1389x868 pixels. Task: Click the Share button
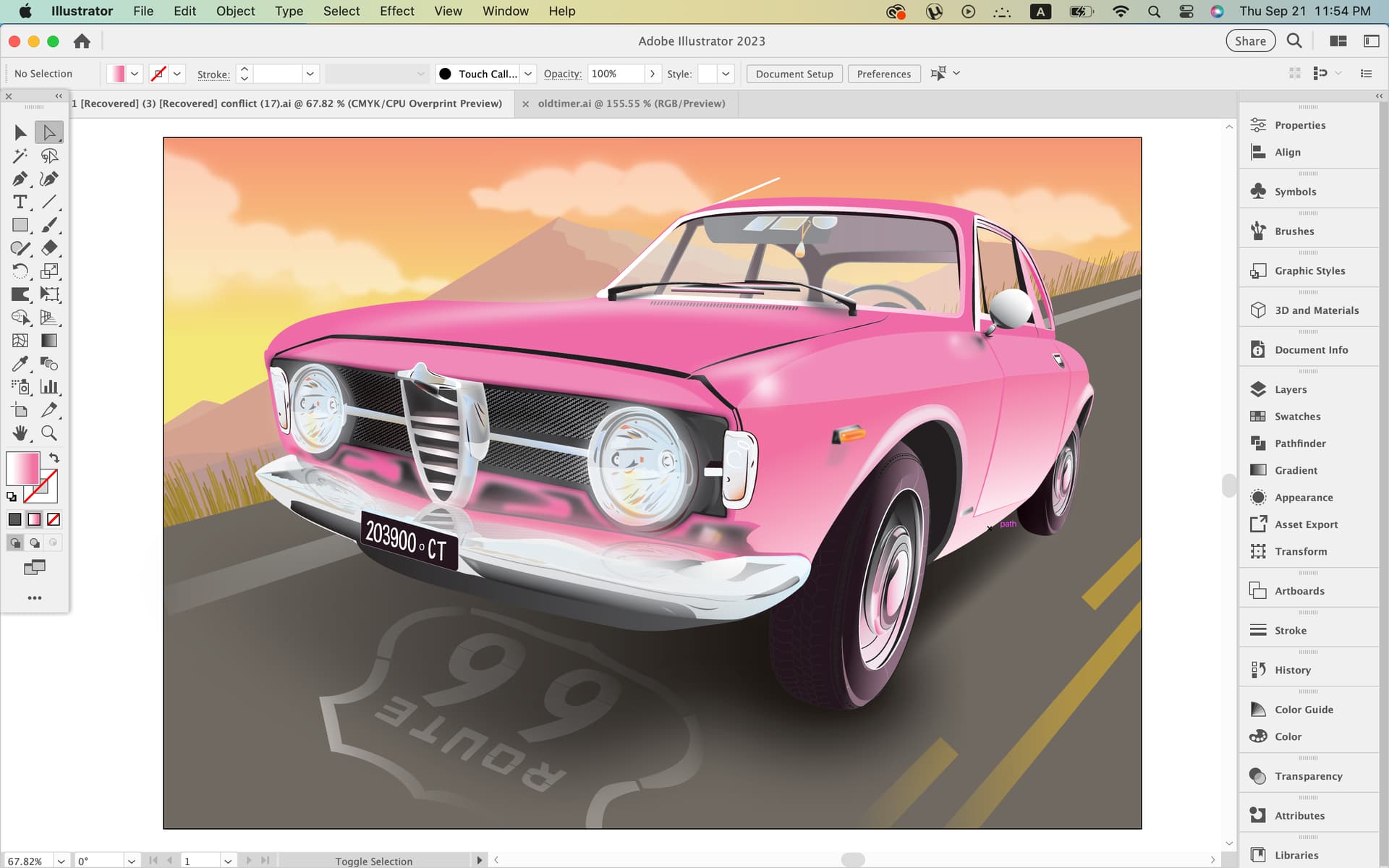click(1249, 41)
